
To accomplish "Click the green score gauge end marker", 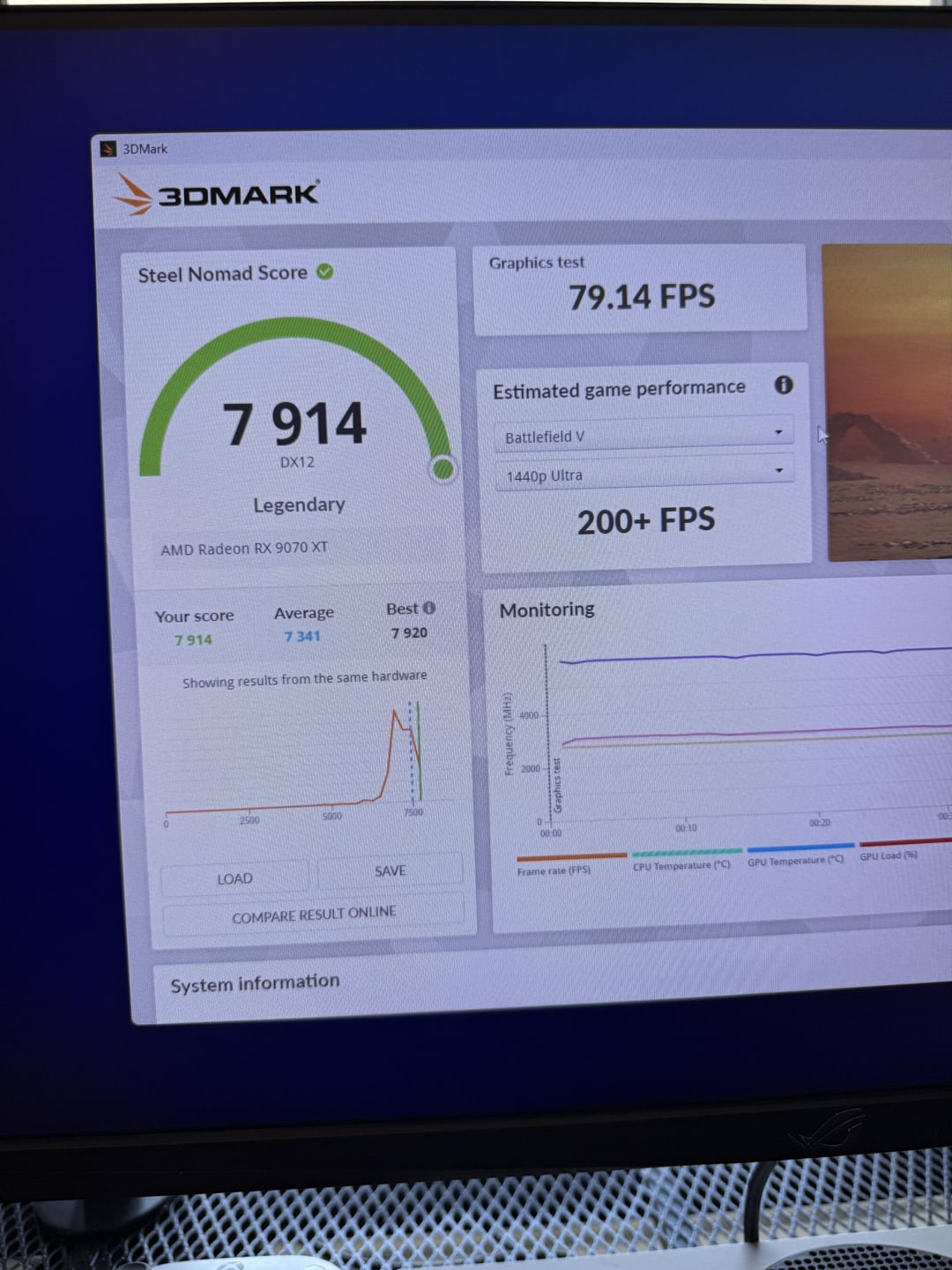I will pyautogui.click(x=443, y=469).
